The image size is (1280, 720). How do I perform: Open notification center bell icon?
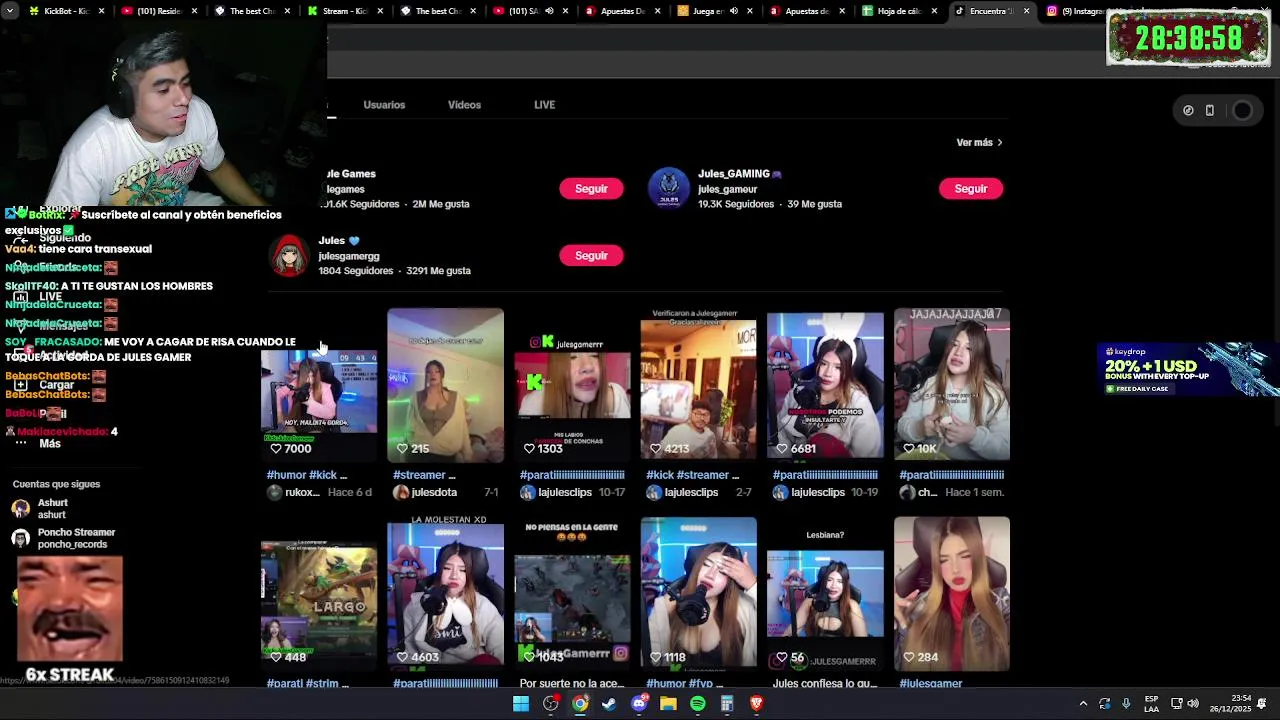(1262, 704)
